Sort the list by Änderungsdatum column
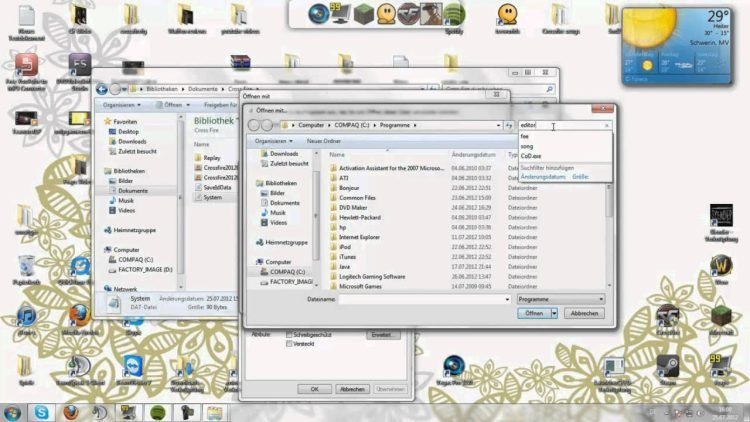This screenshot has width=750, height=422. click(x=473, y=155)
